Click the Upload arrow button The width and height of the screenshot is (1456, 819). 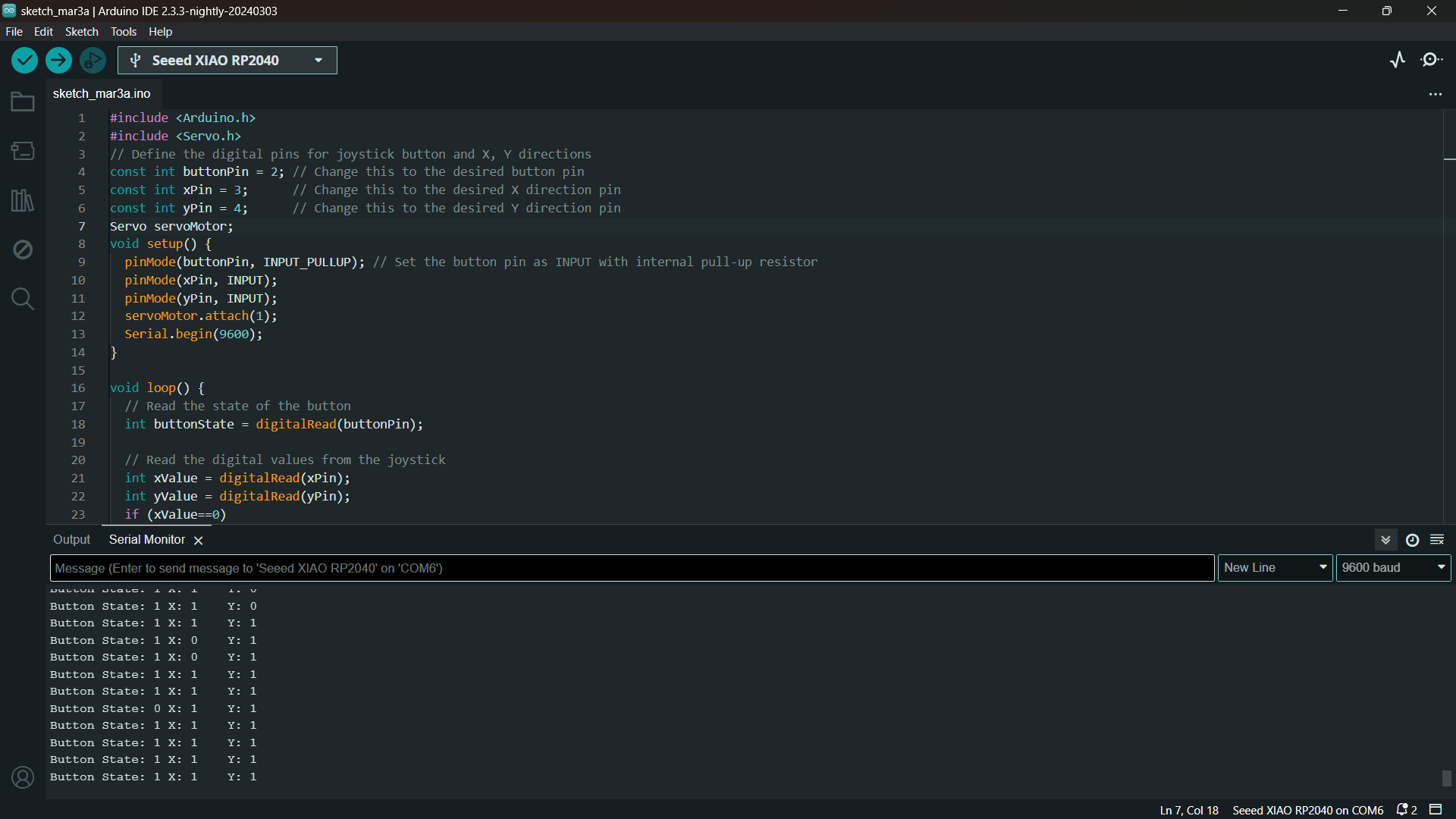click(58, 61)
